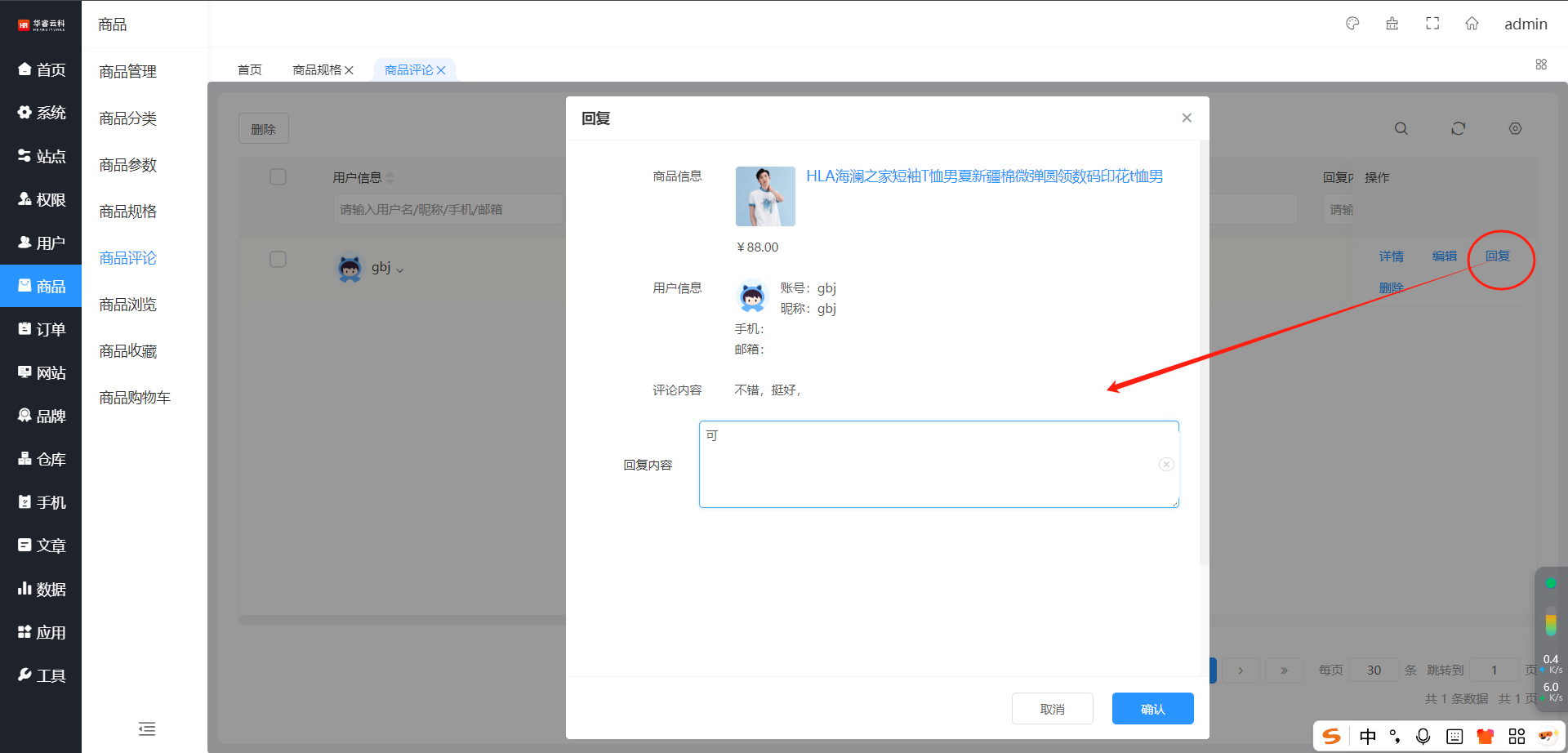This screenshot has height=753, width=1568.
Task: Open the theme palette icon
Action: tap(1352, 24)
